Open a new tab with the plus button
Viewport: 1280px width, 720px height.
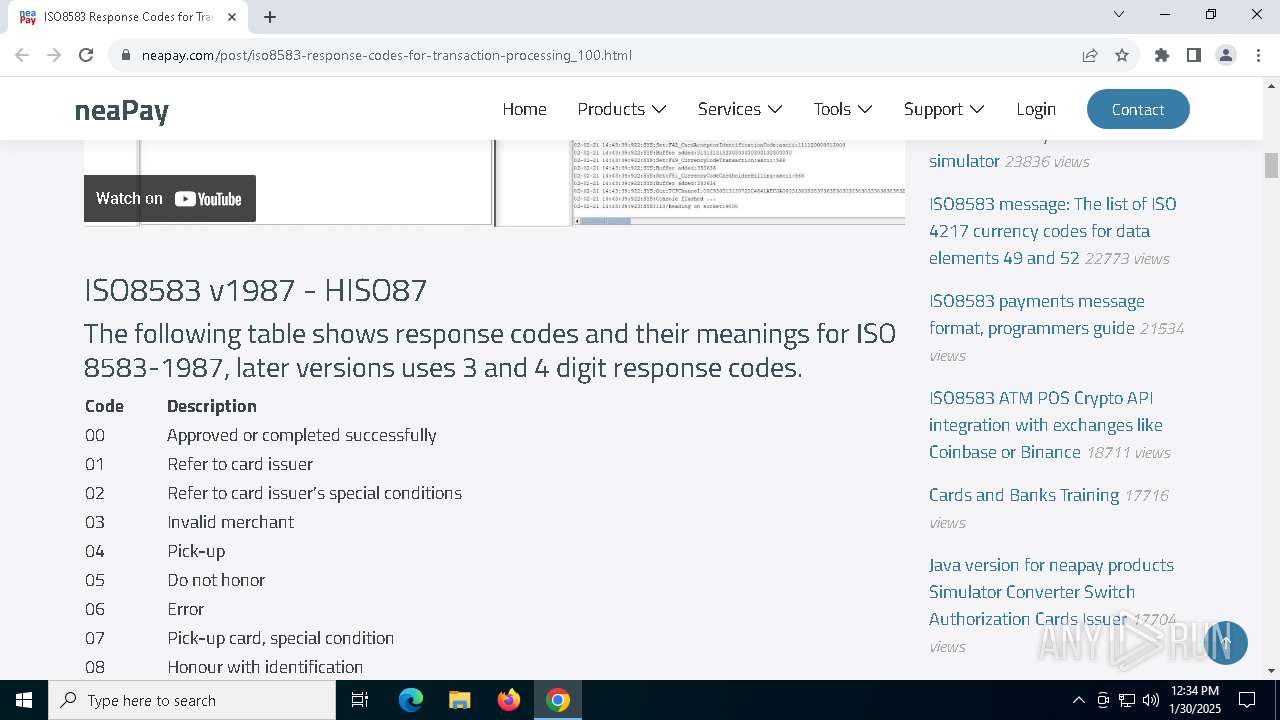pyautogui.click(x=270, y=17)
